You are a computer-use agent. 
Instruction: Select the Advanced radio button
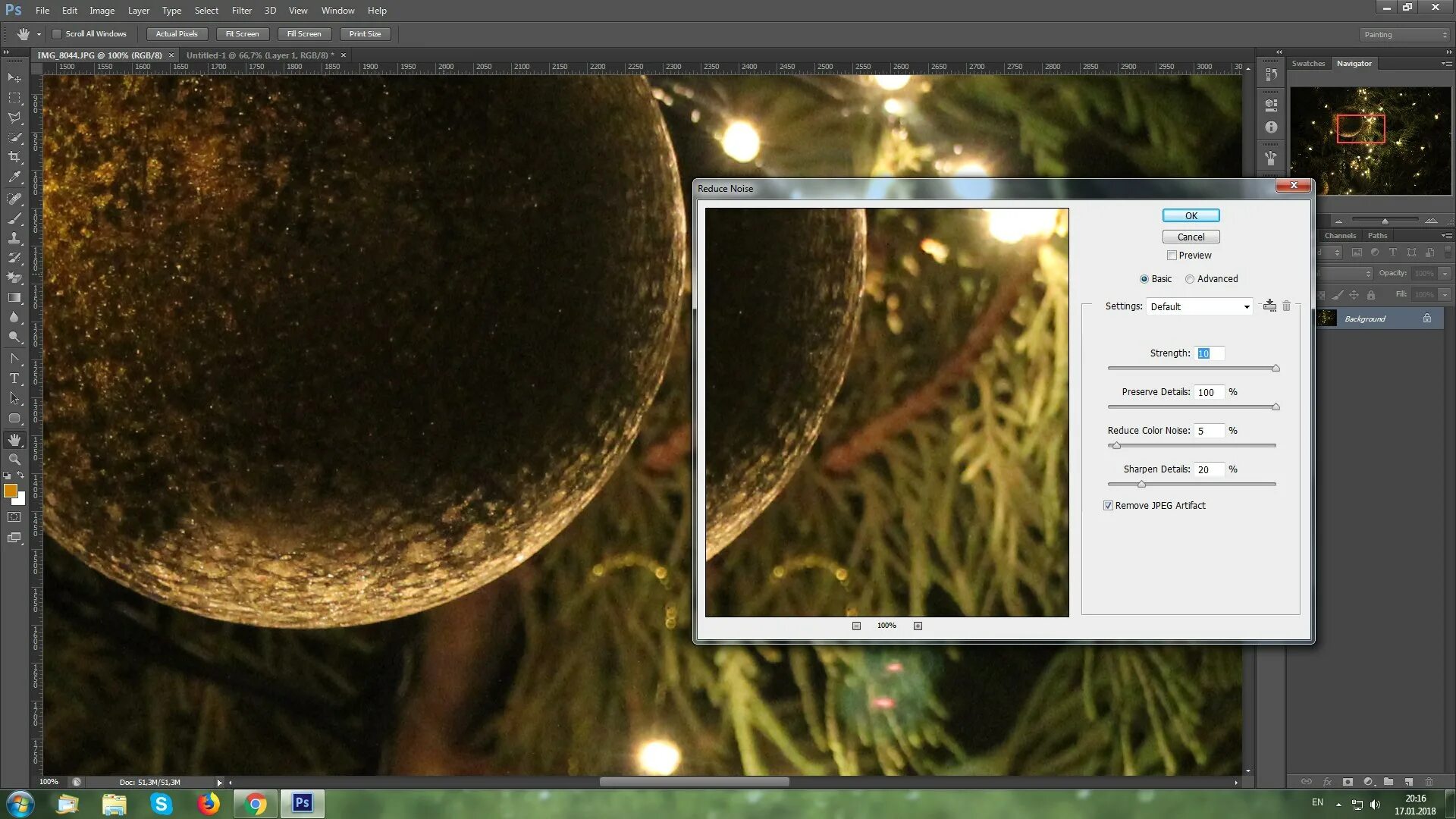pyautogui.click(x=1190, y=279)
